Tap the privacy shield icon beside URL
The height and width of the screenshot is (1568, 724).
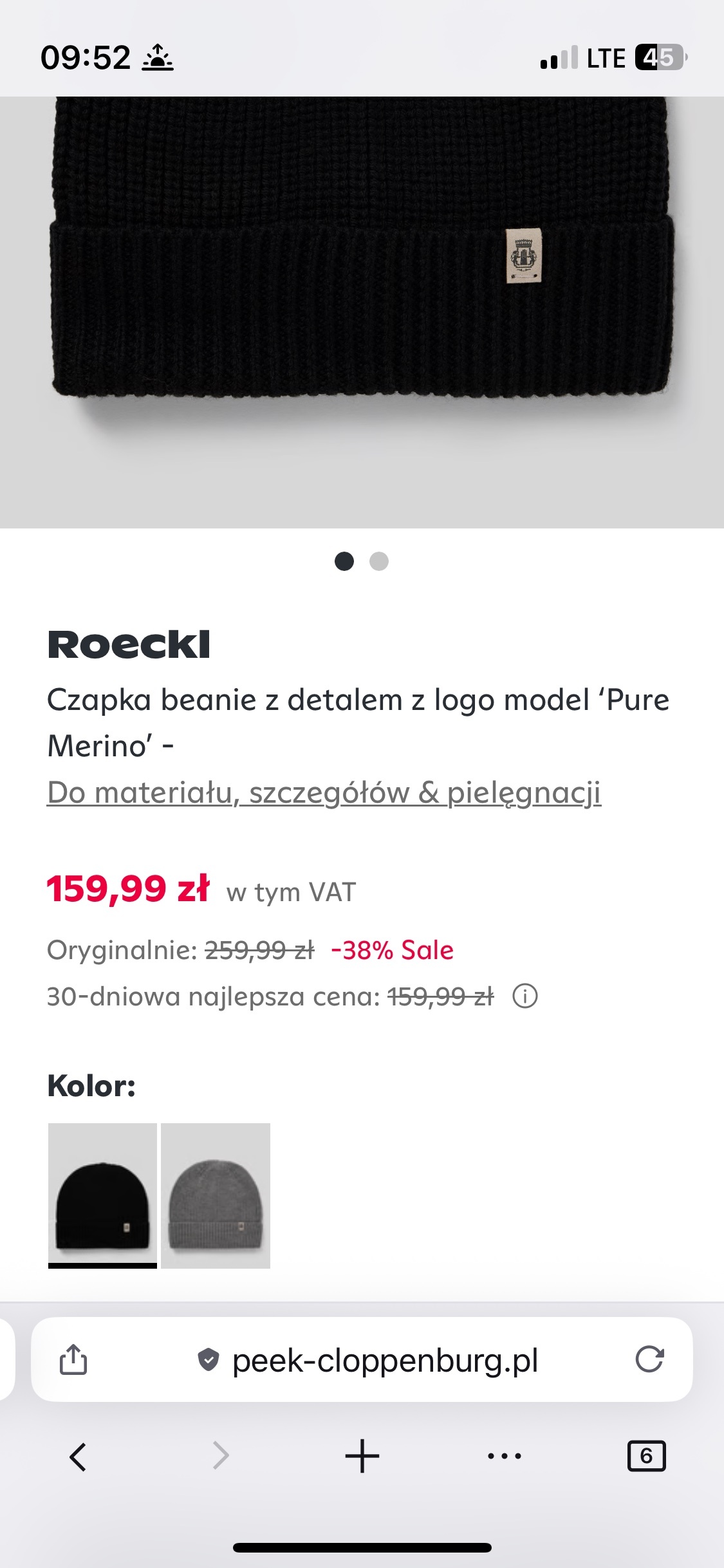208,1359
